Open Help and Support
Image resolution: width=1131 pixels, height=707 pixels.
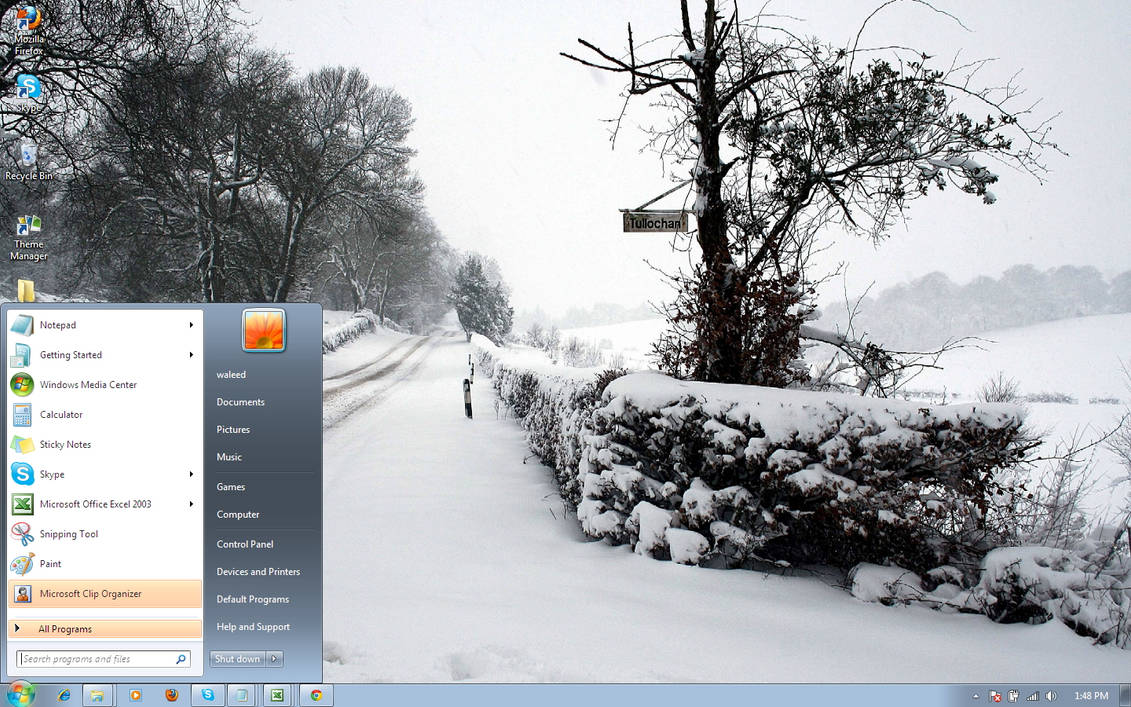pos(253,626)
